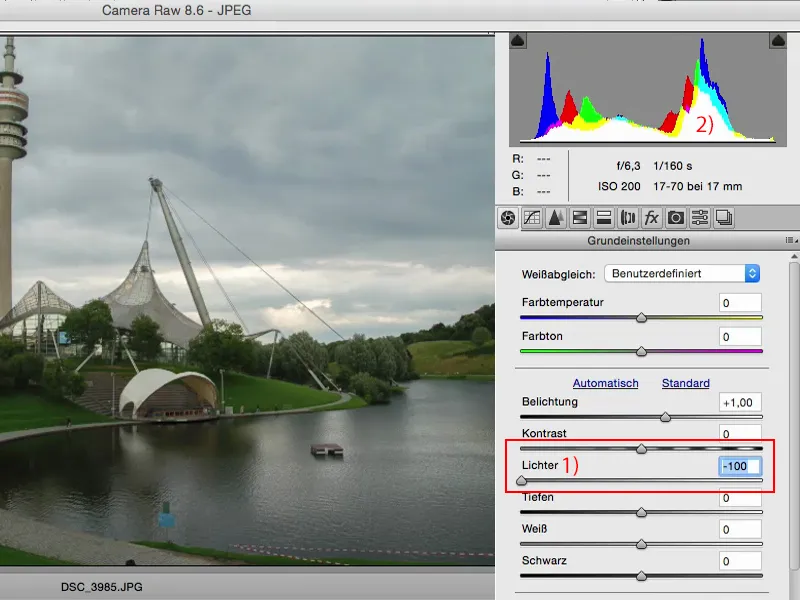Click the ISO 200 exposure info
800x600 pixels.
coord(619,186)
